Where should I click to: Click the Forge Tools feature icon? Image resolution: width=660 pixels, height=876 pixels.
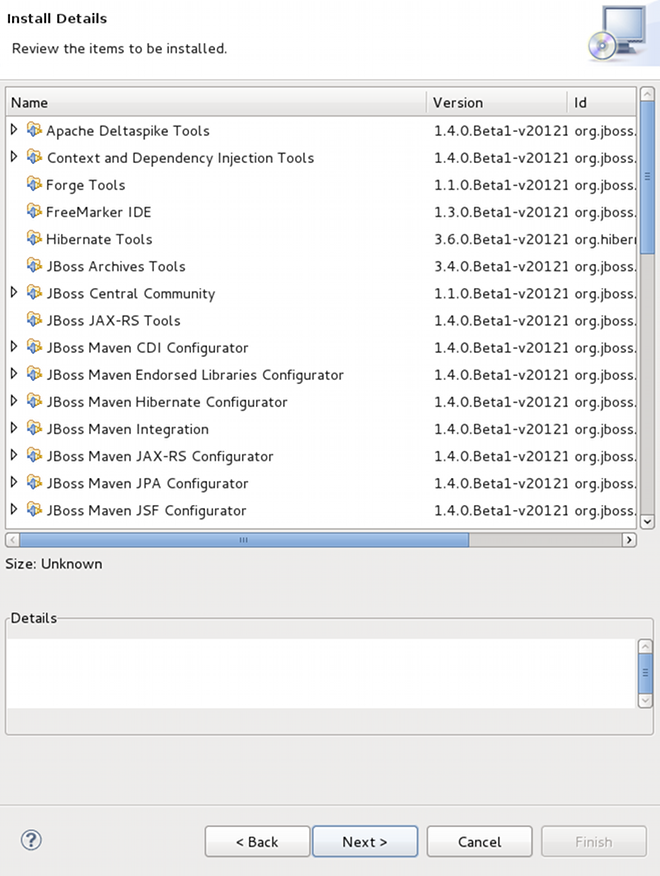coord(34,184)
